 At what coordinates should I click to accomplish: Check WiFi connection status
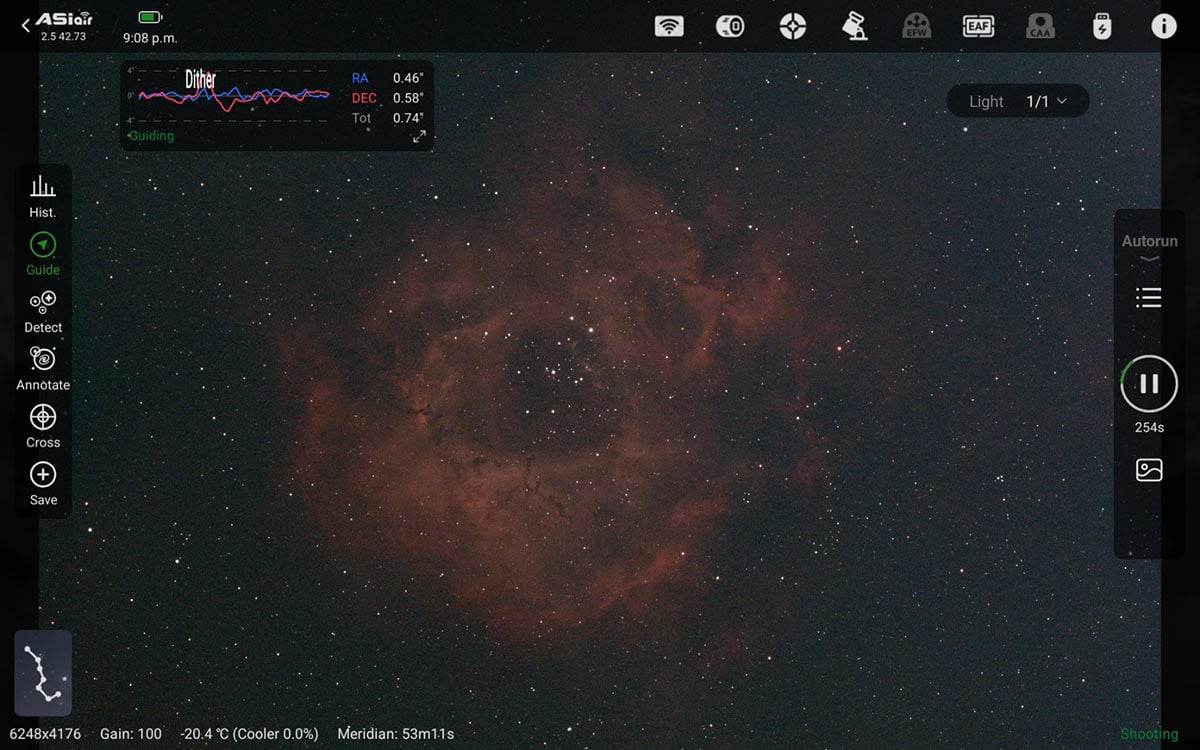669,26
